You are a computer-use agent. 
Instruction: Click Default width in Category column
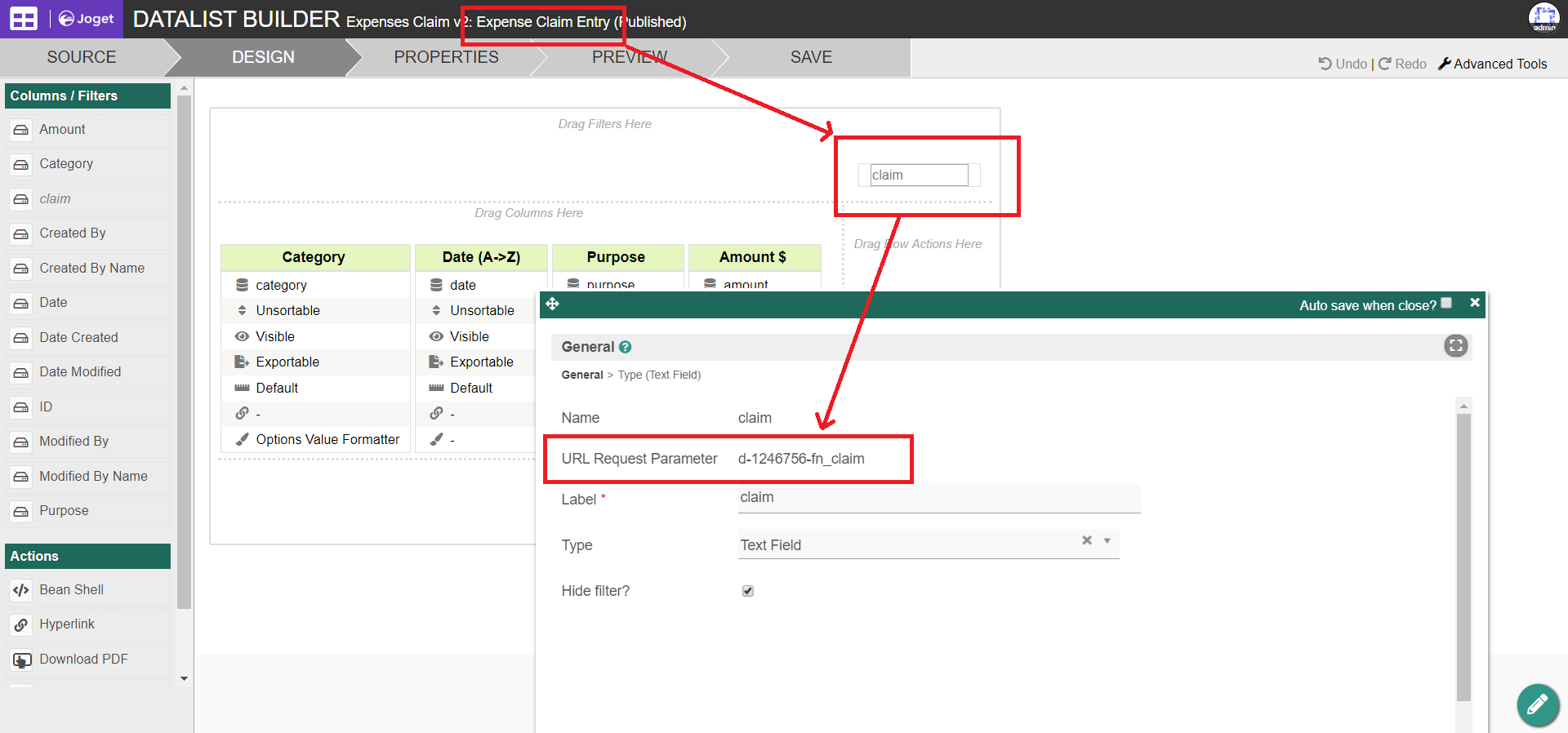pos(277,388)
